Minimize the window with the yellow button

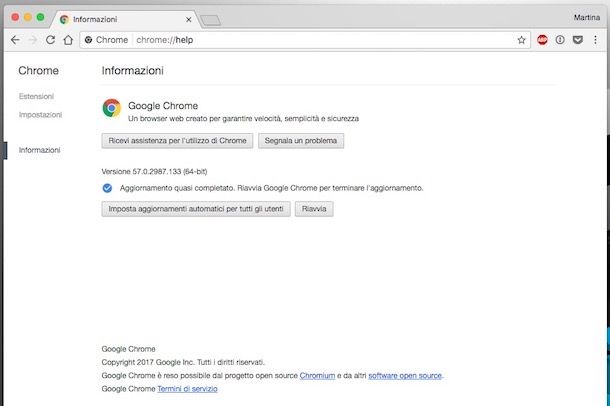point(28,17)
